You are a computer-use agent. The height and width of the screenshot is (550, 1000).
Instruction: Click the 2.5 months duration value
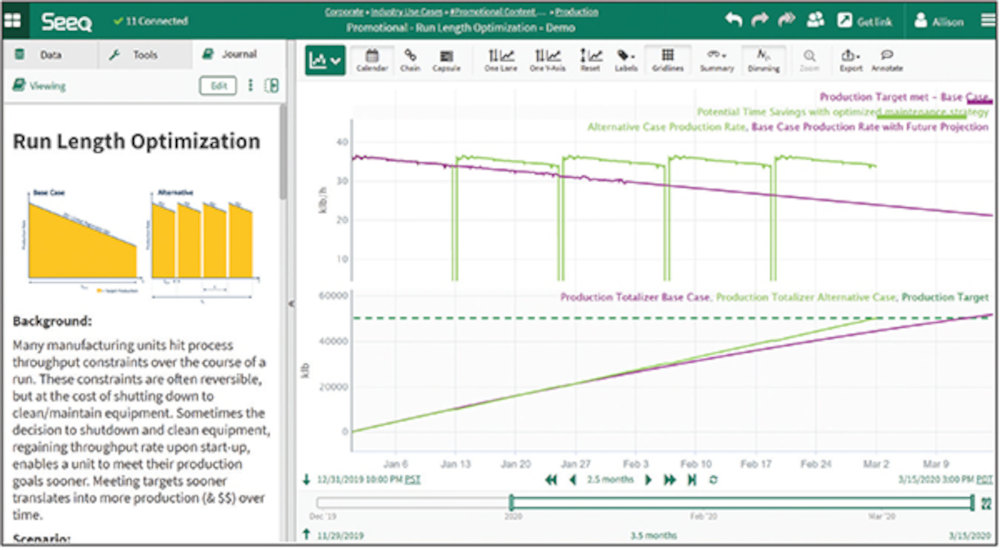(x=610, y=480)
